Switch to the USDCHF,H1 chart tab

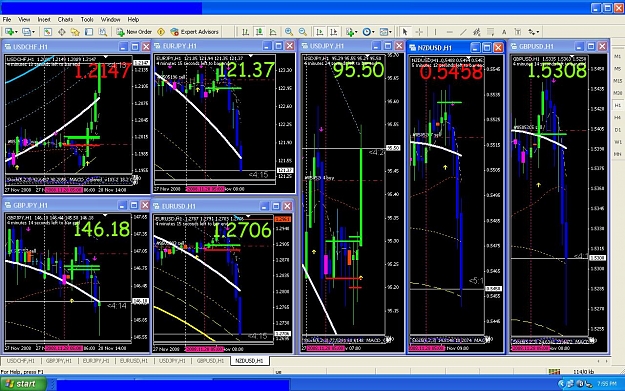click(x=20, y=361)
